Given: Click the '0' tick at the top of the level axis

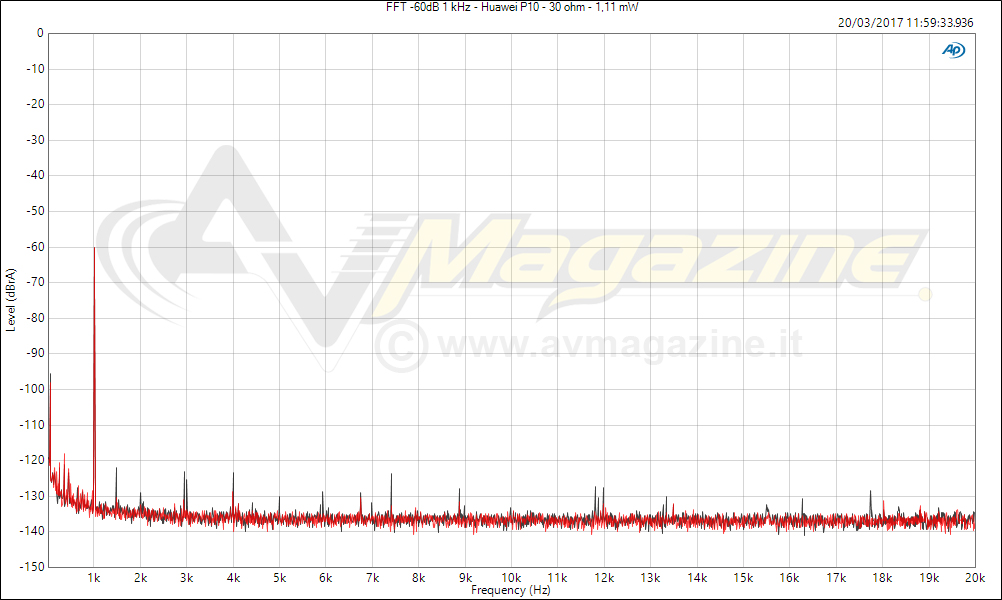Looking at the screenshot, I should coord(39,33).
